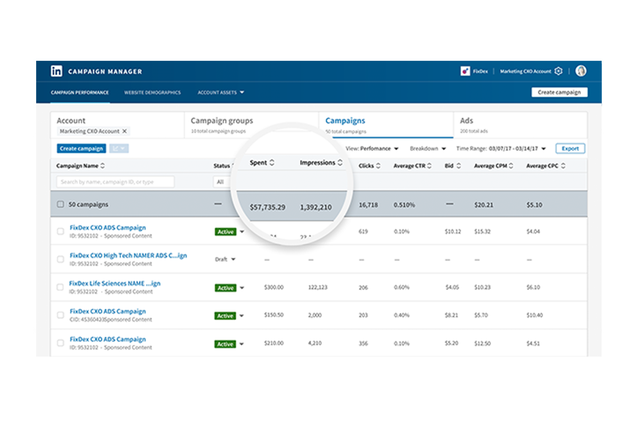Viewport: 640px width, 424px height.
Task: Click the total clicks value 16,718
Action: pyautogui.click(x=368, y=205)
